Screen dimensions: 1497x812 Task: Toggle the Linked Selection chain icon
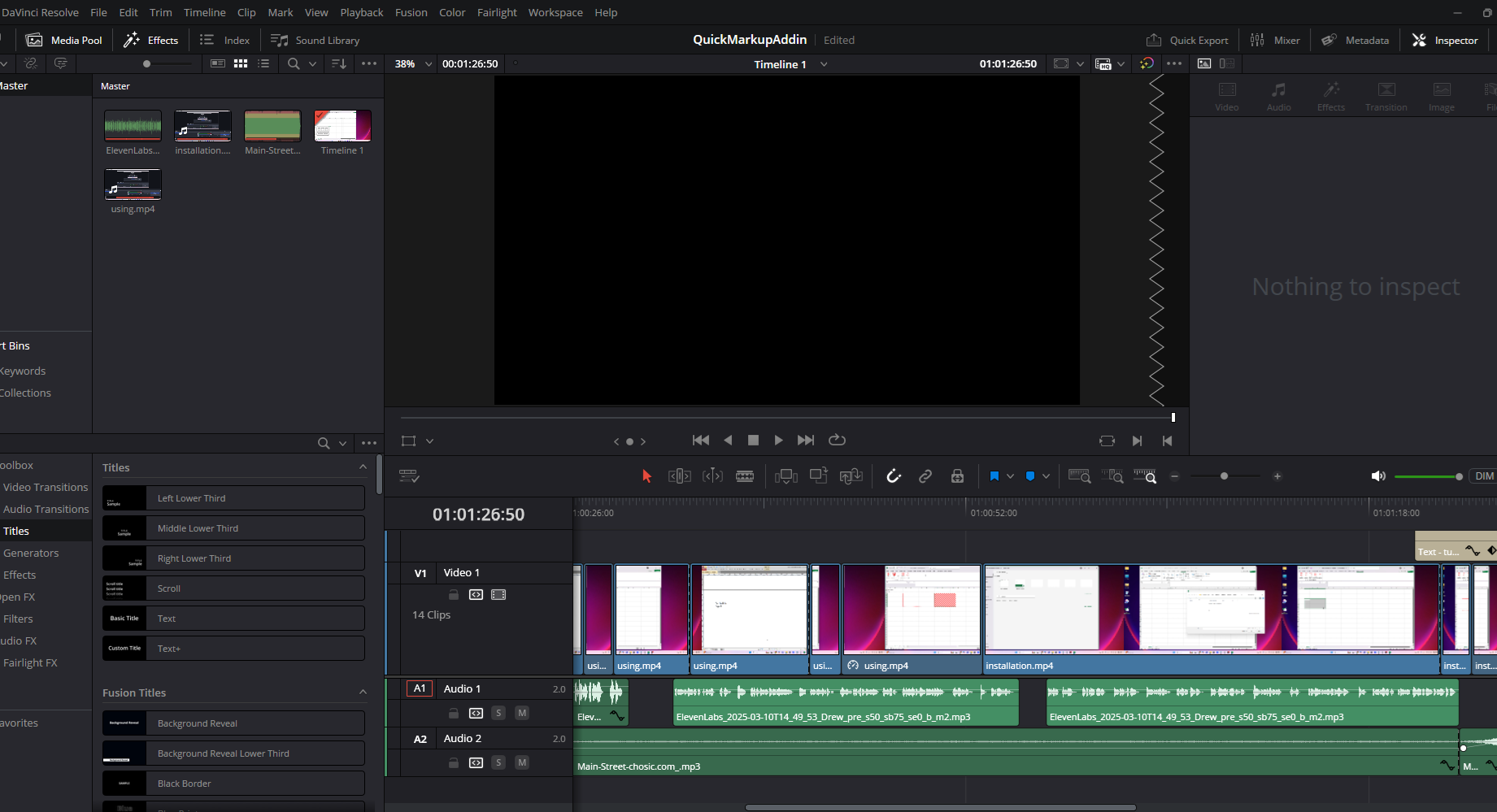point(925,476)
